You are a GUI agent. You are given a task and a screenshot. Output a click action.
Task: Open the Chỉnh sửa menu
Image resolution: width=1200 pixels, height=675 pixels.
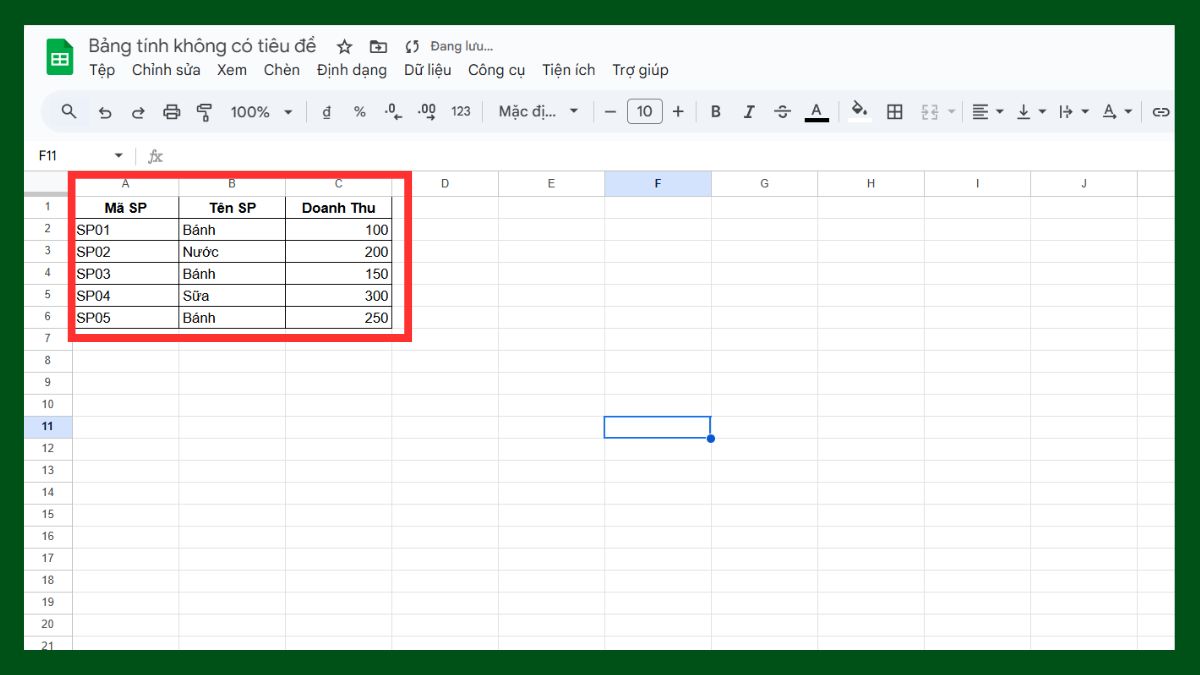[x=166, y=70]
